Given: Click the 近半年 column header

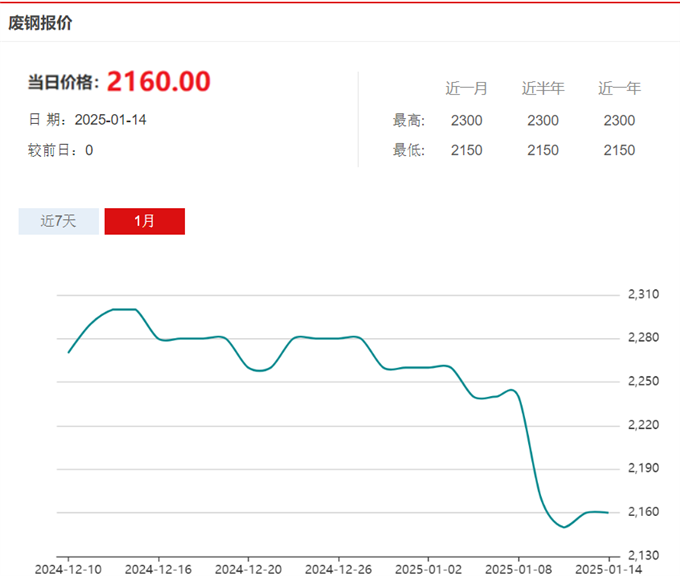Looking at the screenshot, I should 543,88.
